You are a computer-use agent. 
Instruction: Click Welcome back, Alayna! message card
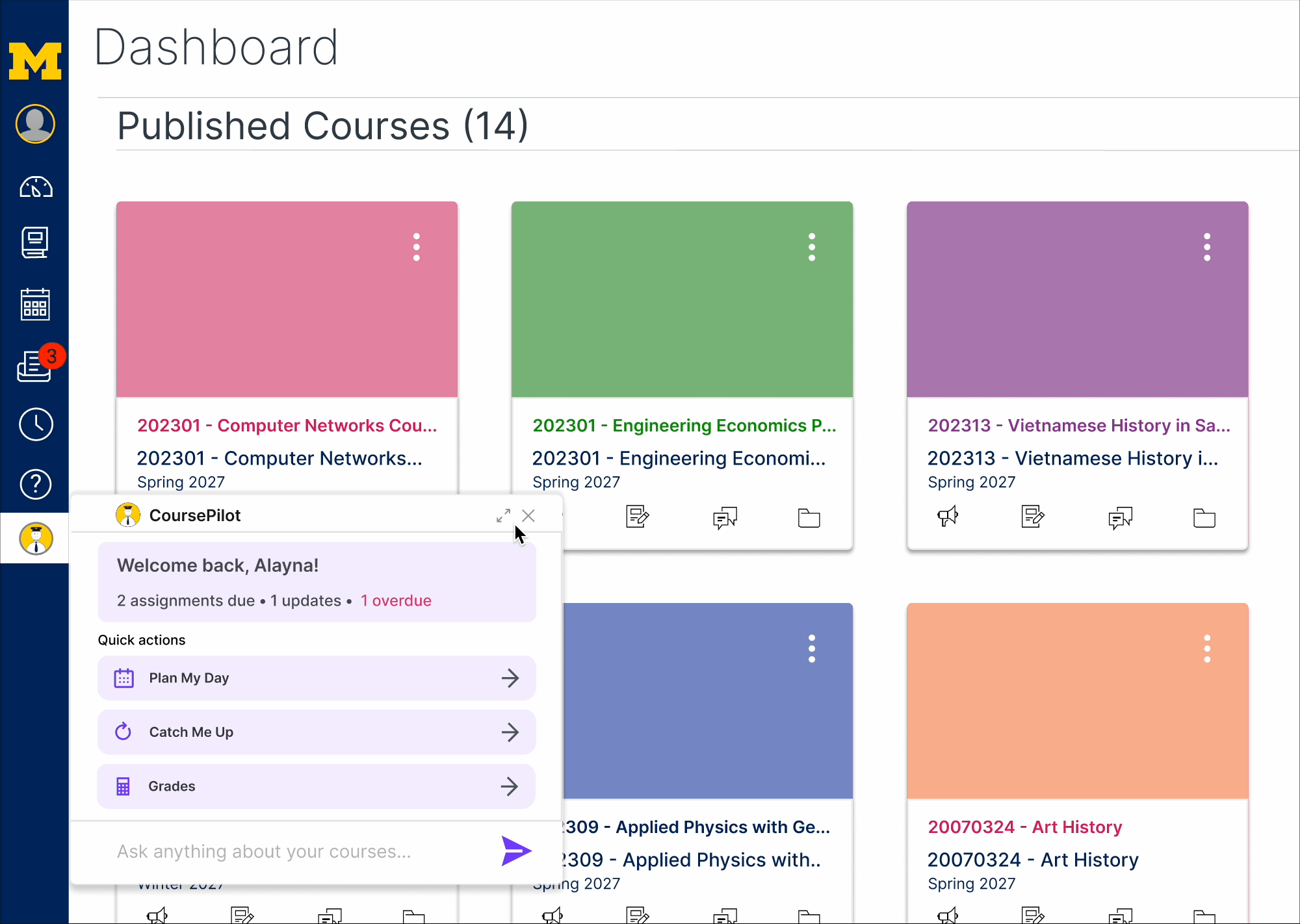pos(317,582)
